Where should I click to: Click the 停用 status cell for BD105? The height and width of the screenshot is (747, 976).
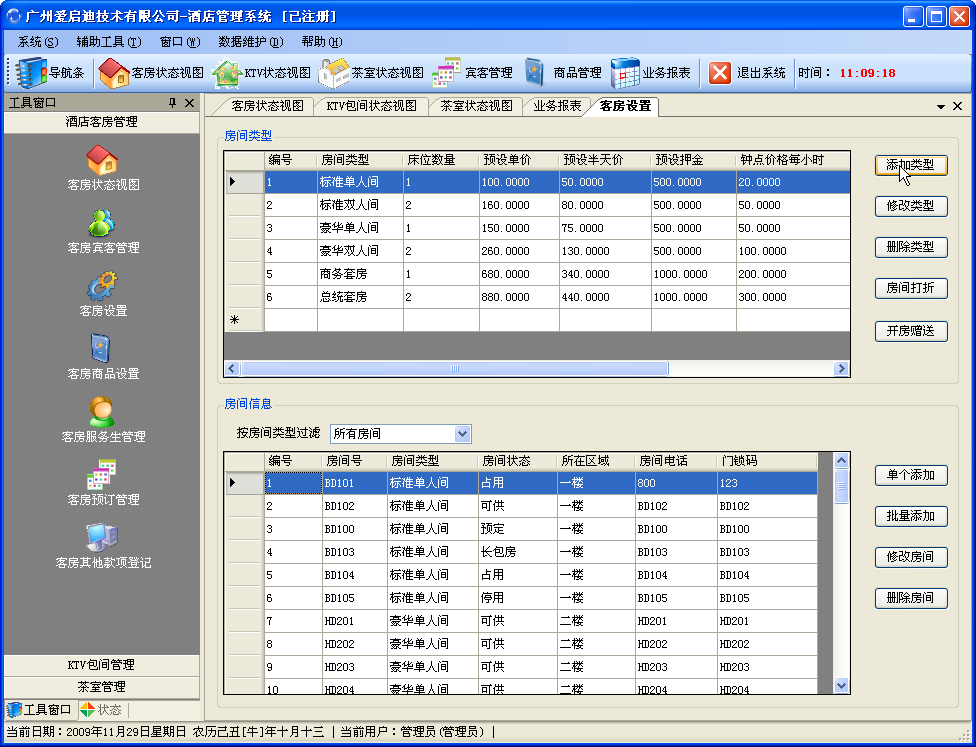(517, 598)
